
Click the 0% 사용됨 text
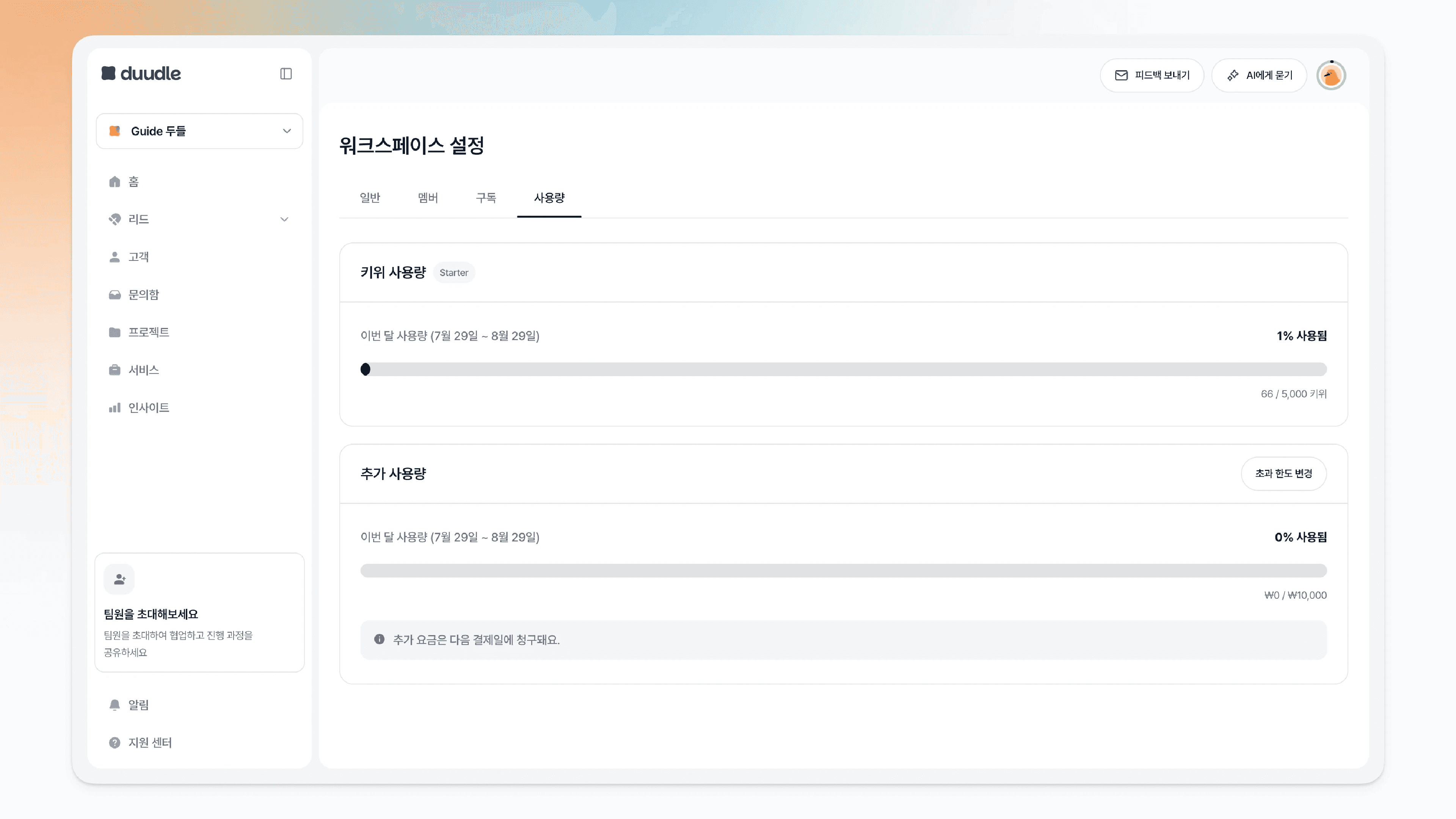click(x=1301, y=537)
